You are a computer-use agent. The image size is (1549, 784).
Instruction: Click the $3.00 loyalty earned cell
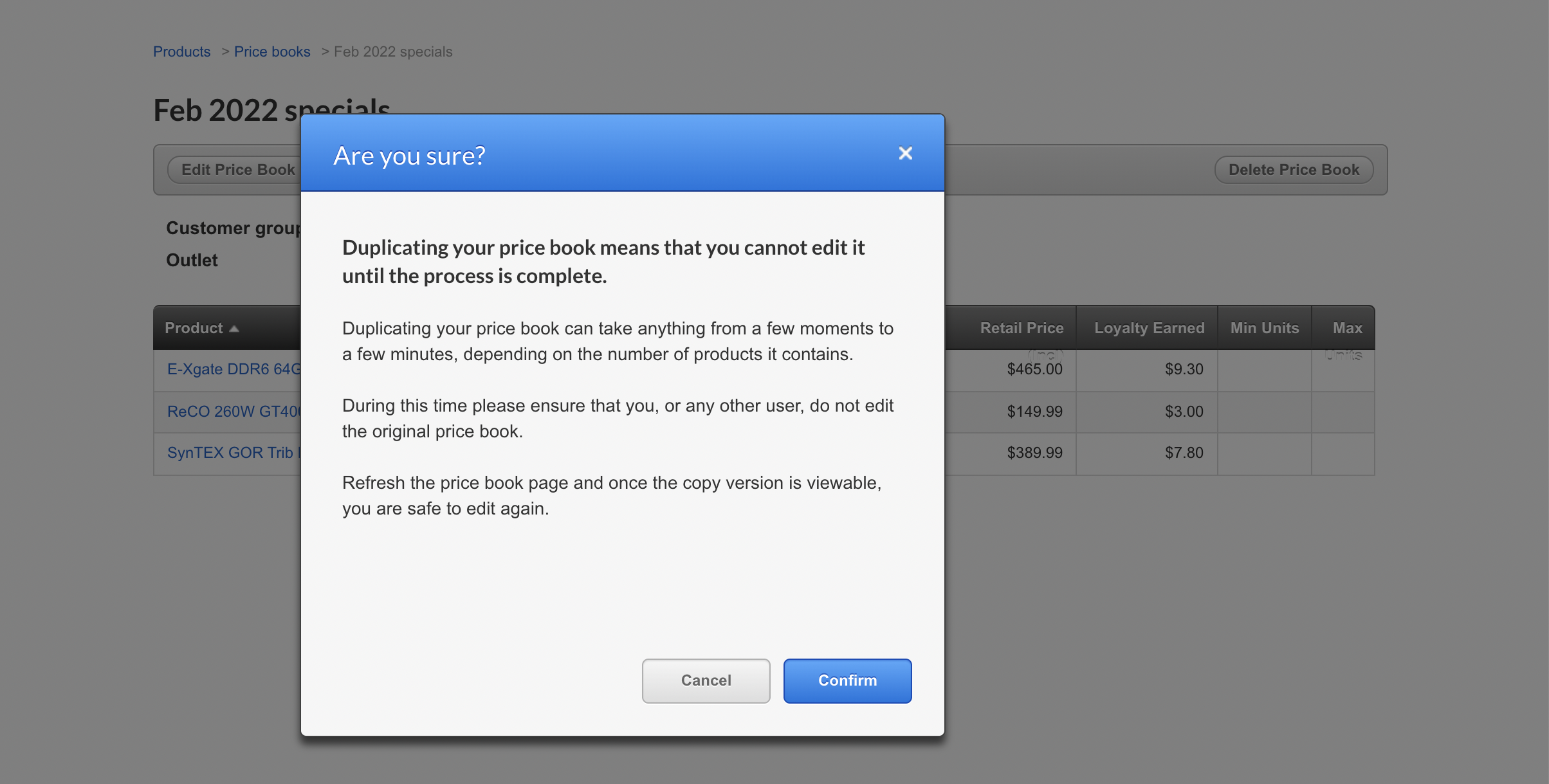point(1184,412)
